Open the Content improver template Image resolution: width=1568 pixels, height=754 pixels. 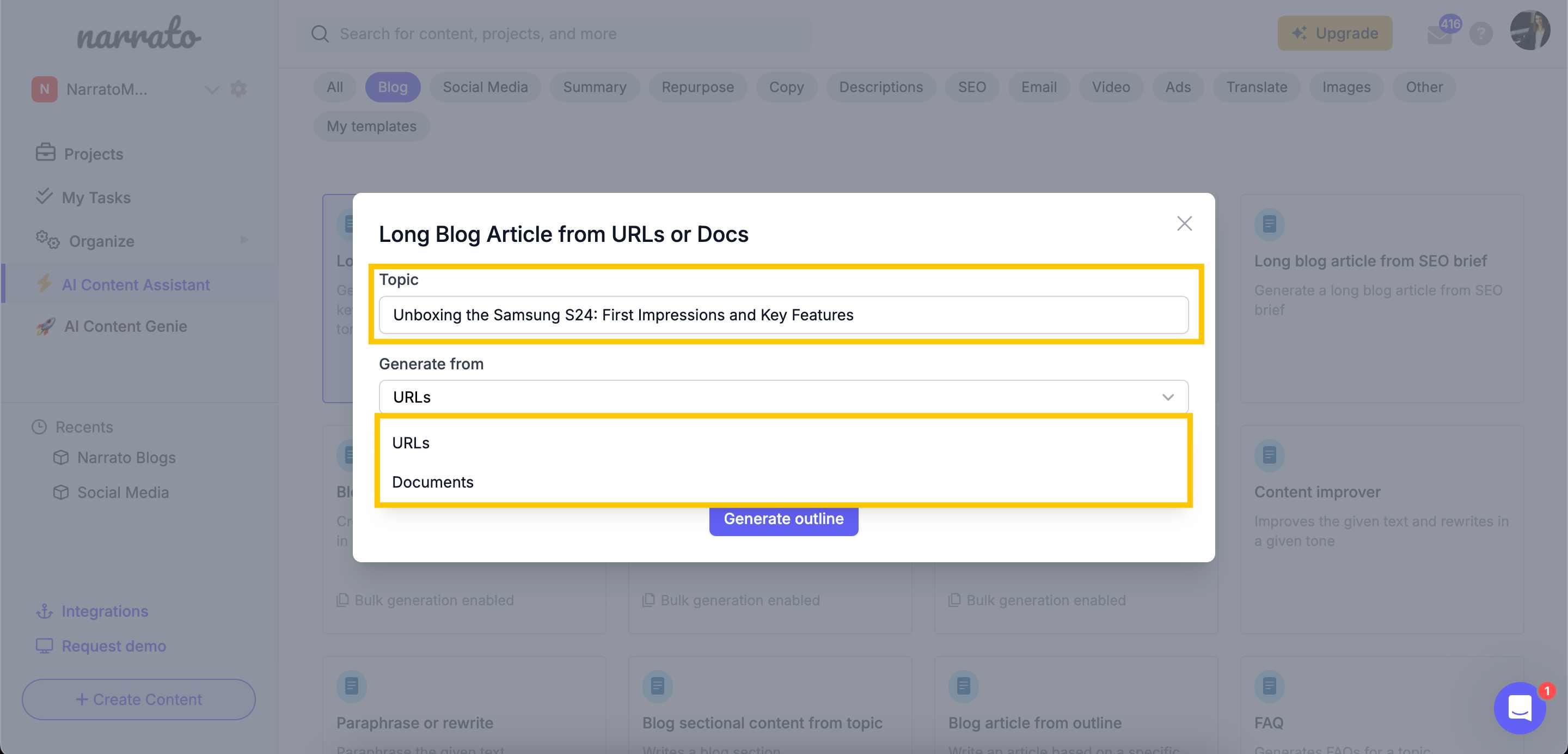coord(1382,529)
